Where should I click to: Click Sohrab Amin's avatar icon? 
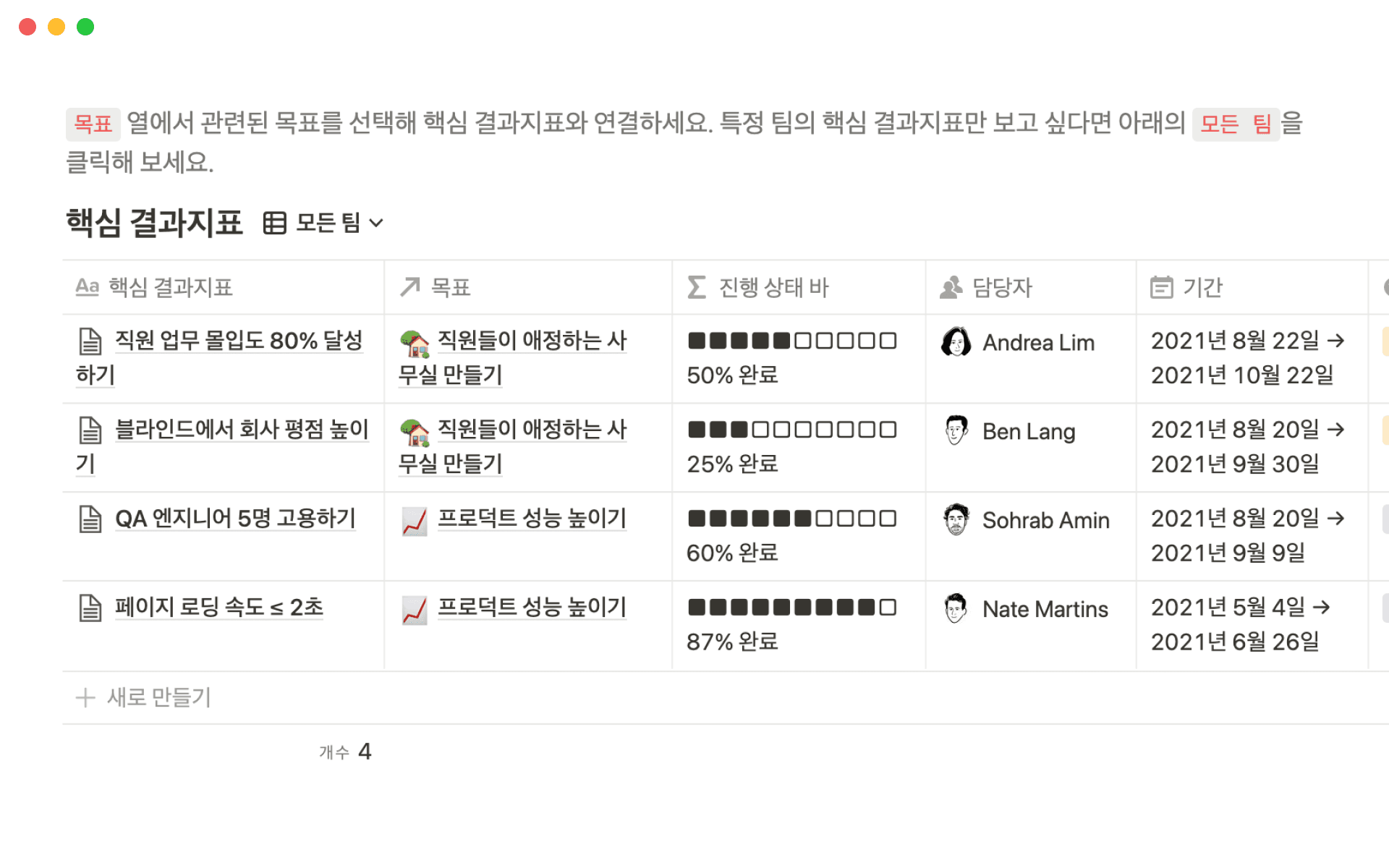pos(956,520)
